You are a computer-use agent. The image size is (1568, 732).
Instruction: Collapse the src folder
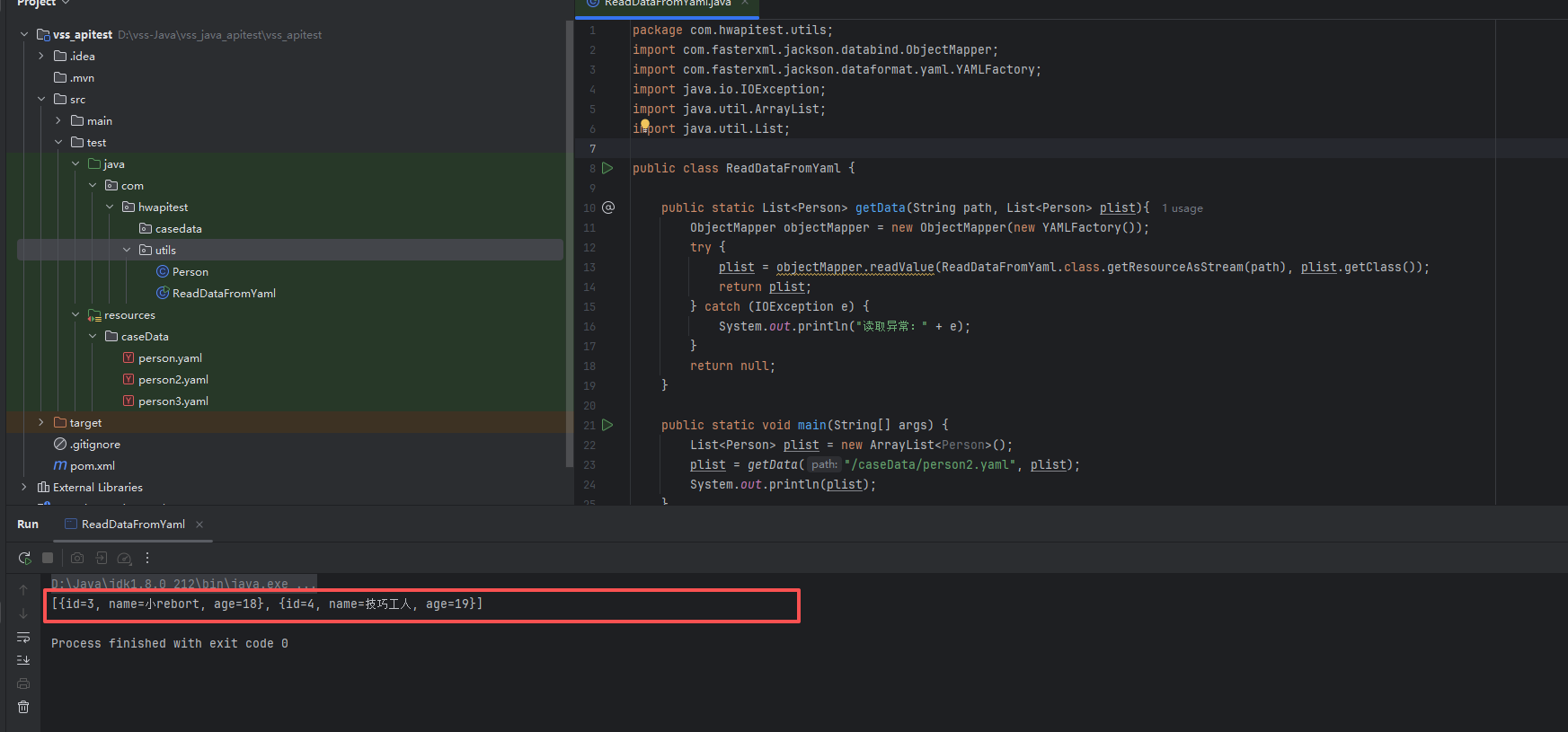(41, 100)
